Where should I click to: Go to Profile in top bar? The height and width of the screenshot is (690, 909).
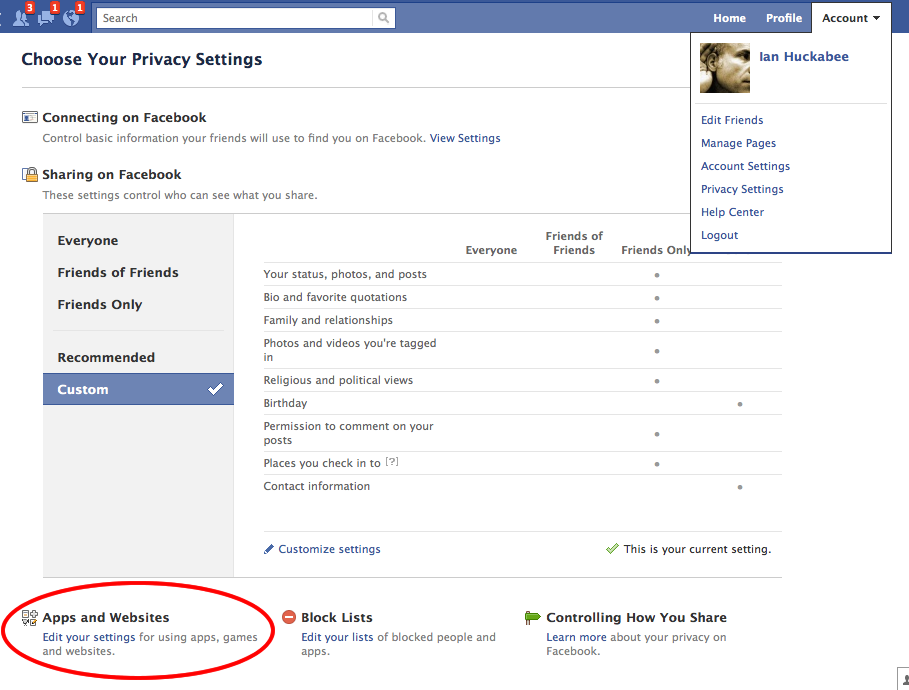click(x=784, y=18)
